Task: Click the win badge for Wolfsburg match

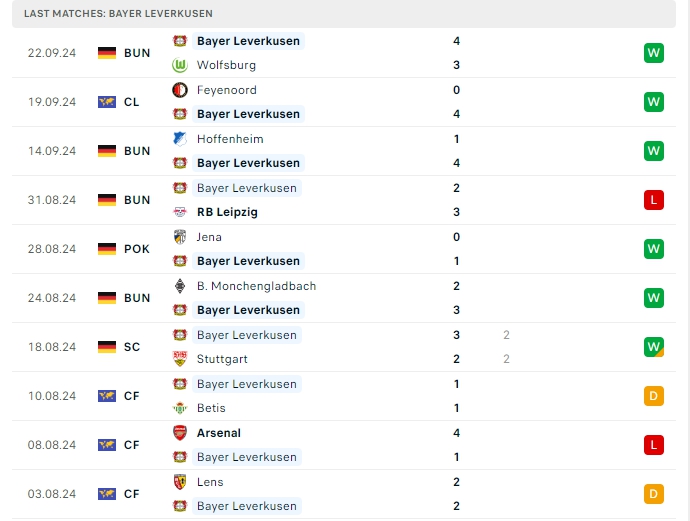Action: (654, 53)
